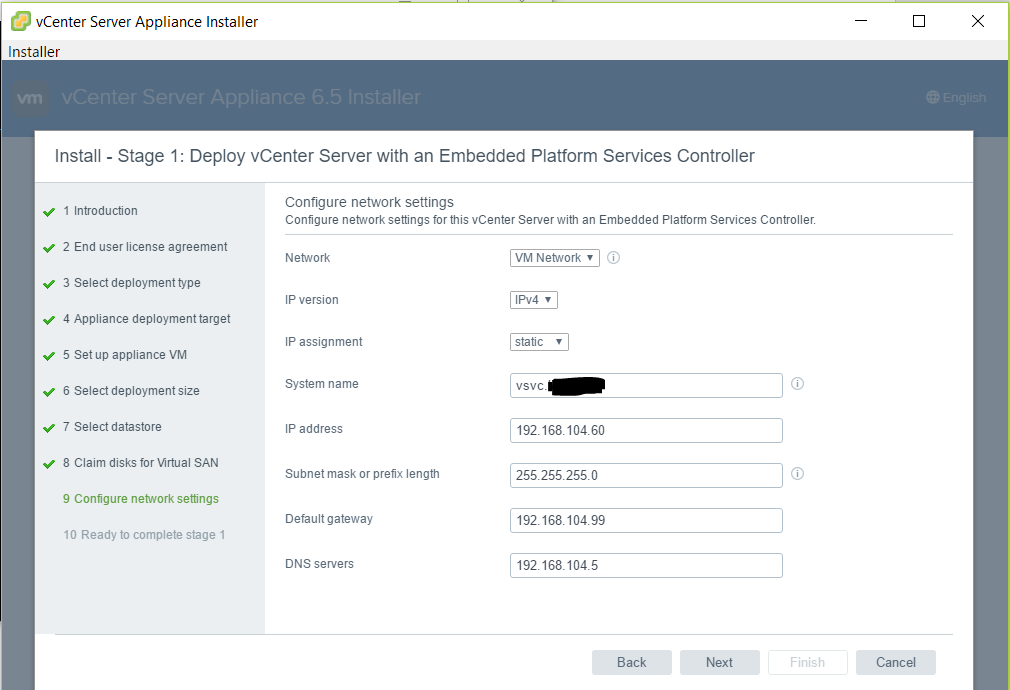Click the info icon beside System name field
1010x690 pixels.
797,384
